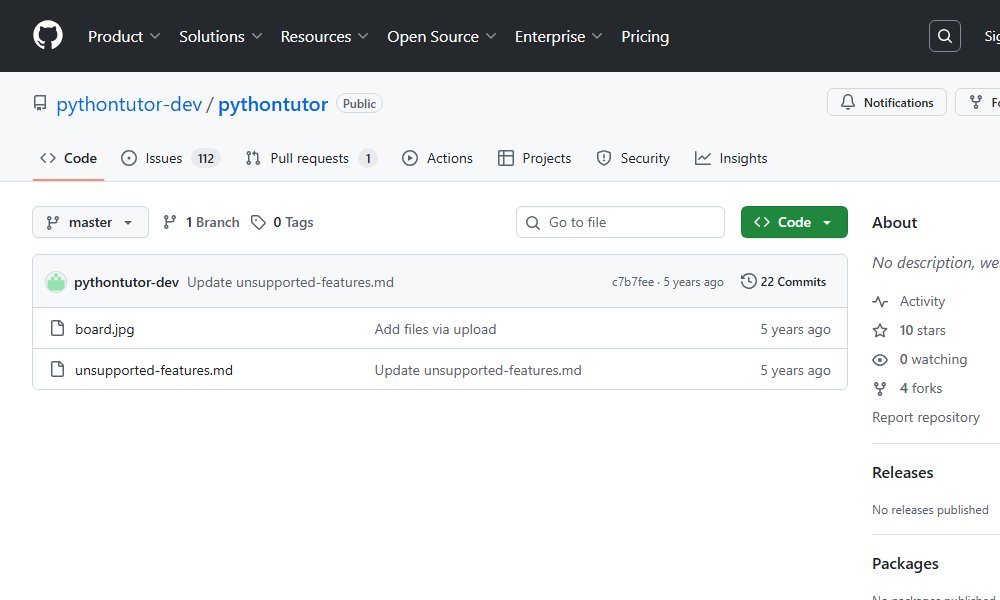Screen dimensions: 1000x600
Task: View the 22 Commits history
Action: point(783,281)
